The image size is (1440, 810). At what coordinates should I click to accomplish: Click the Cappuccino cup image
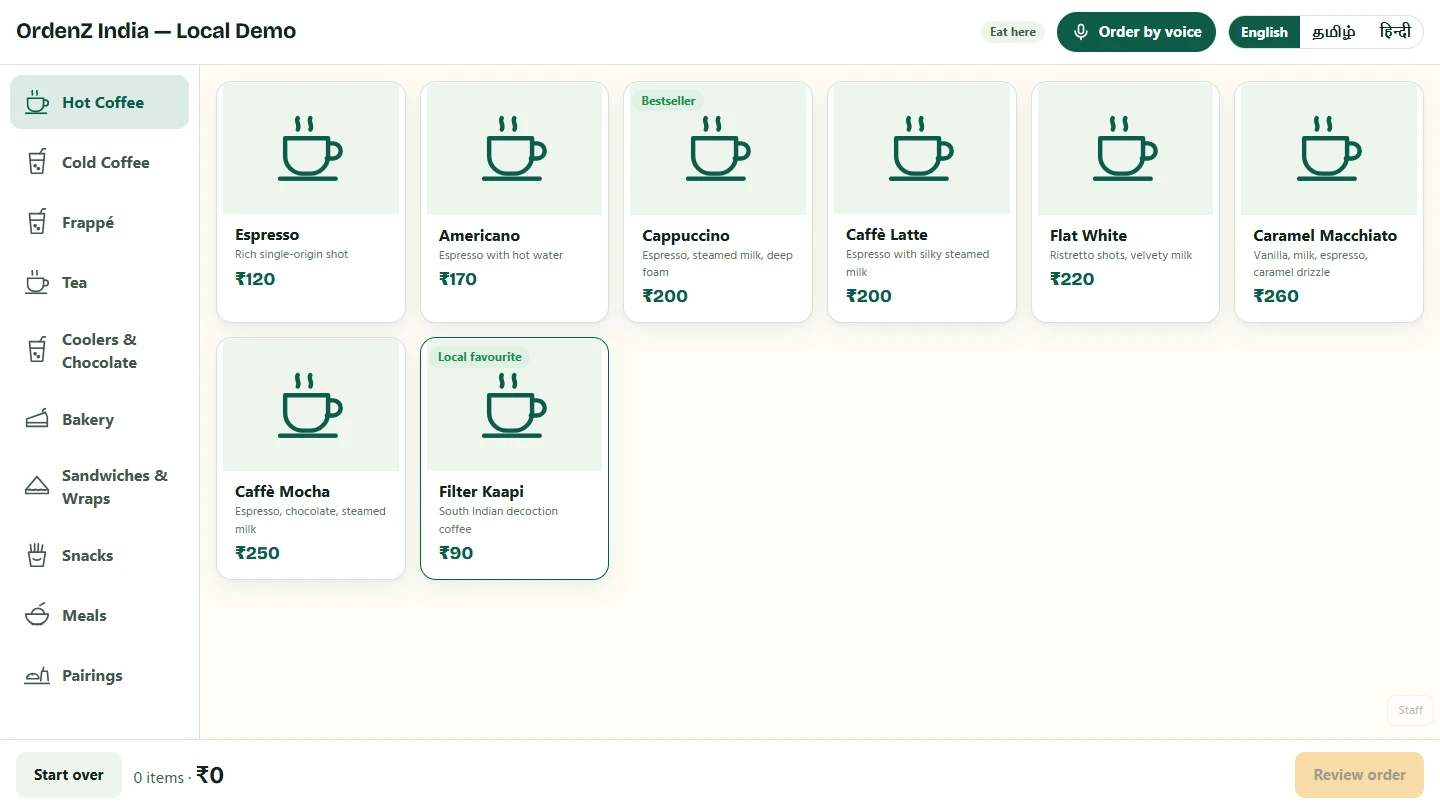718,148
